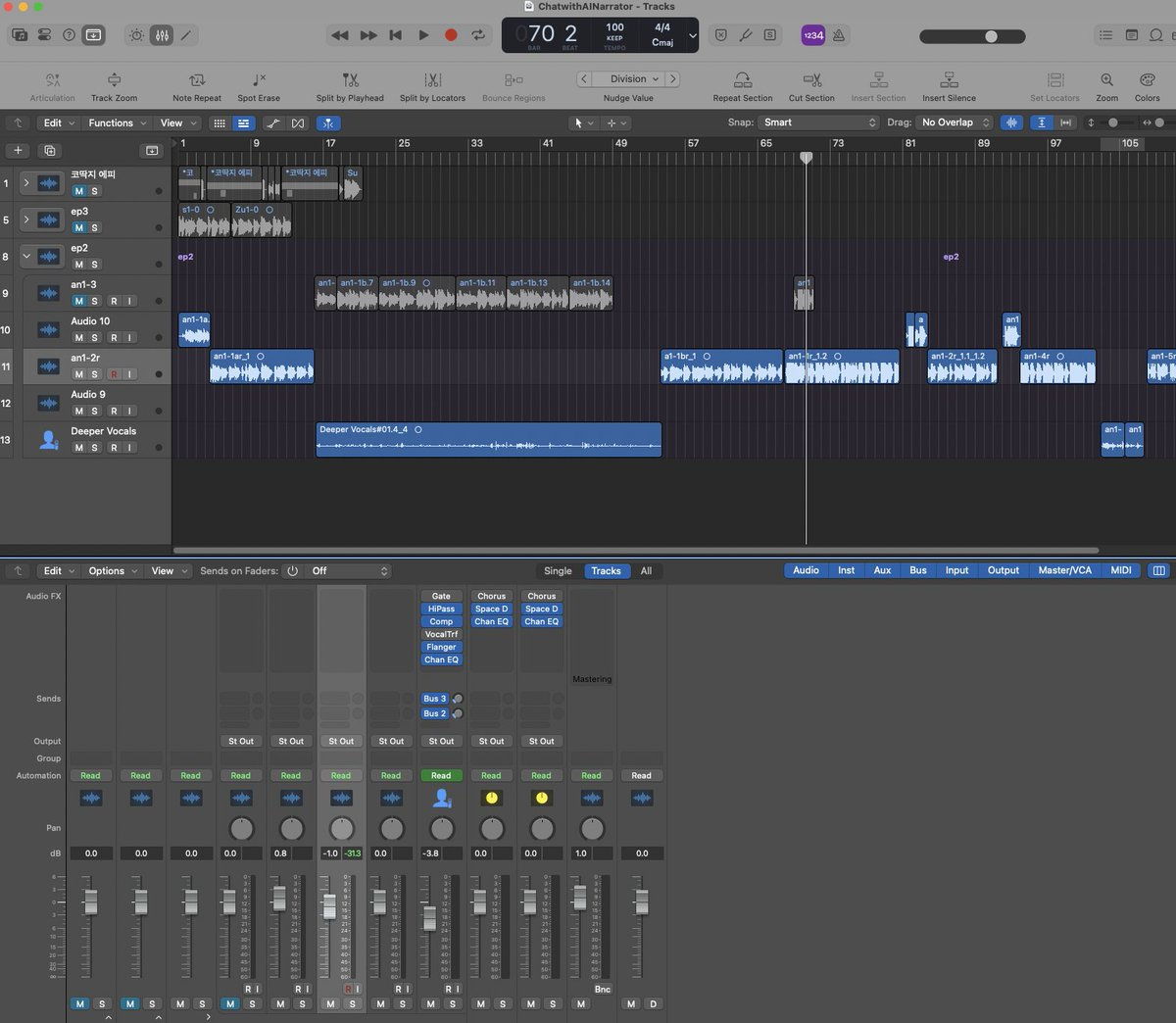Select the Spot Erase tool
Viewport: 1176px width, 1023px height.
tap(259, 80)
